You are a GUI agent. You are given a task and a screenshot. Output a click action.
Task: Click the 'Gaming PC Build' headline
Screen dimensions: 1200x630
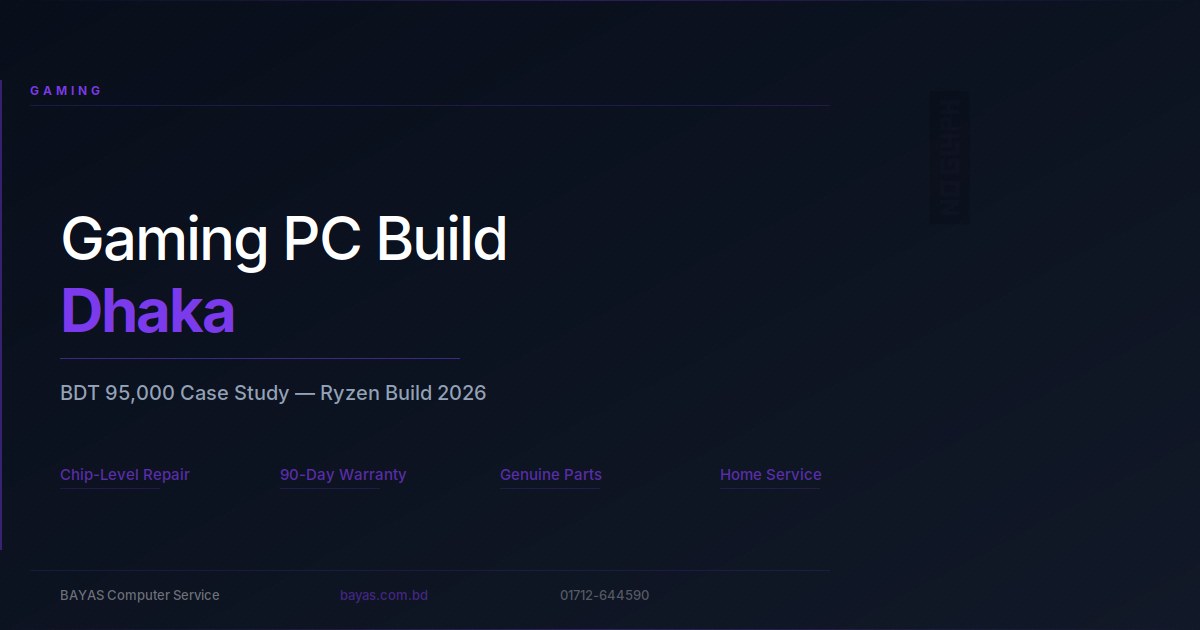pos(284,240)
